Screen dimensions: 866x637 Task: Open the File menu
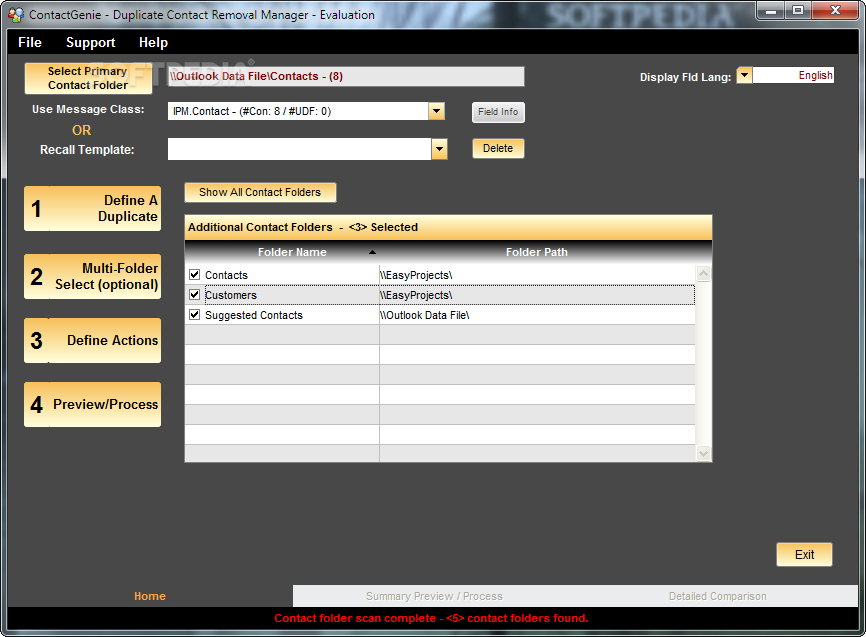click(30, 43)
